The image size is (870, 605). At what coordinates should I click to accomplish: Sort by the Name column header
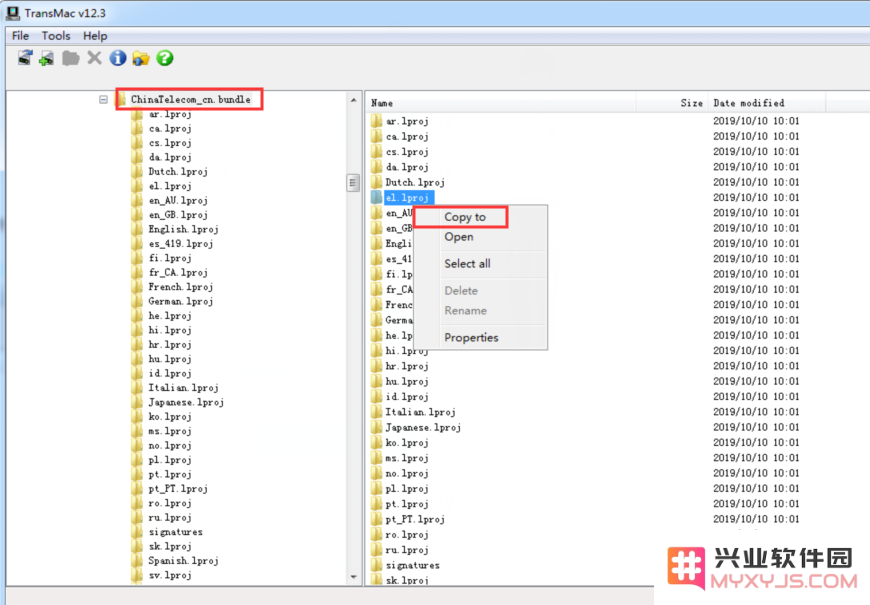click(x=501, y=103)
